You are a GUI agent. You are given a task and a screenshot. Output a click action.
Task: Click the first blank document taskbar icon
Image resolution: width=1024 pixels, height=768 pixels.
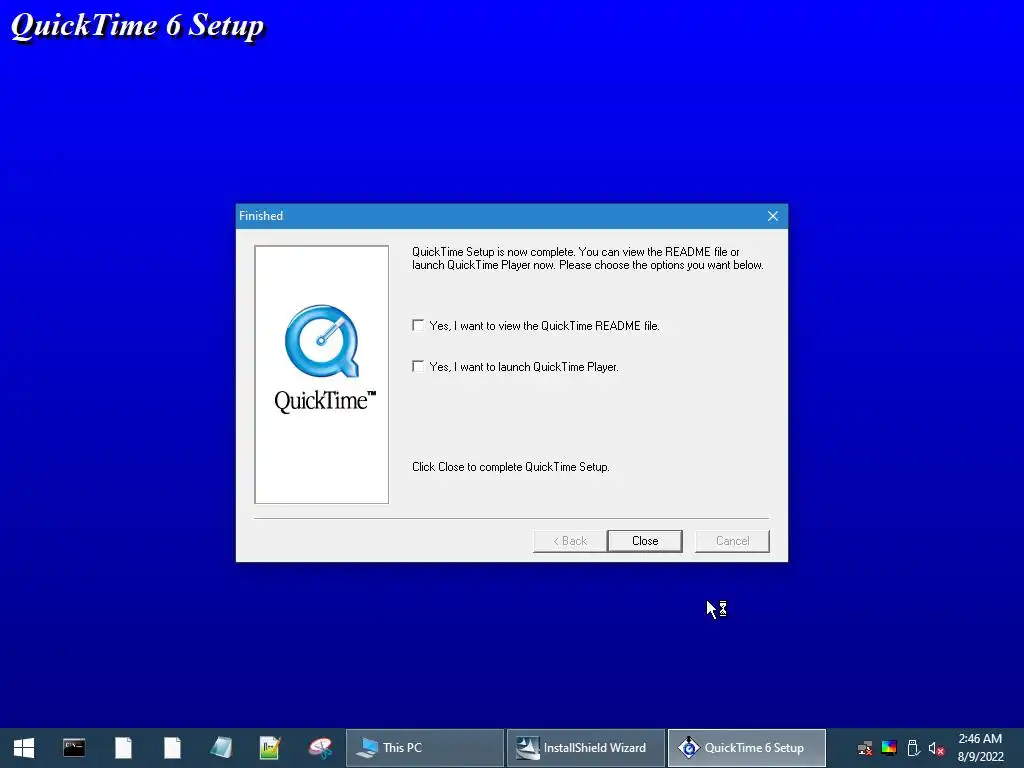coord(123,748)
